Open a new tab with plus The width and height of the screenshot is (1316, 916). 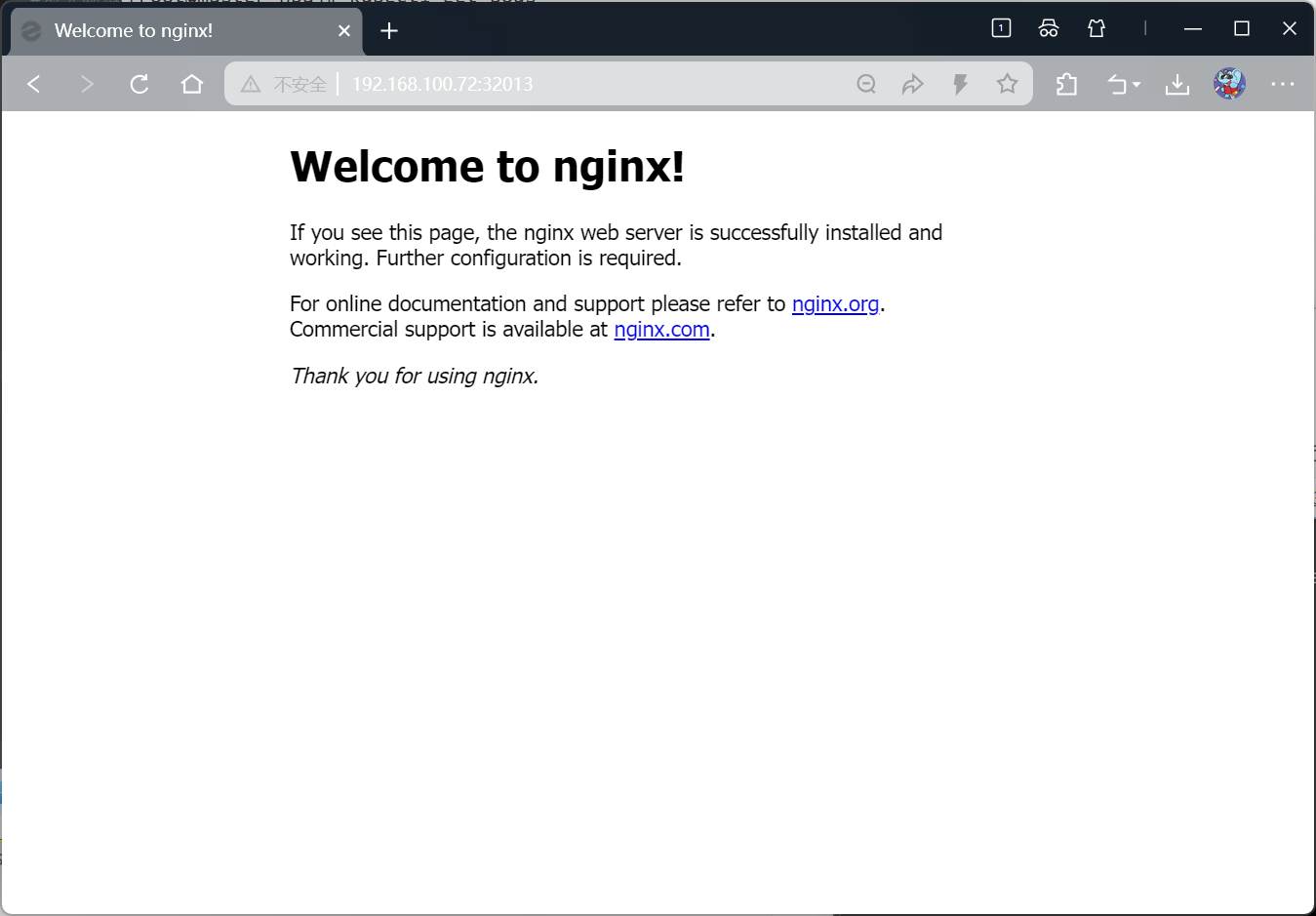coord(389,31)
